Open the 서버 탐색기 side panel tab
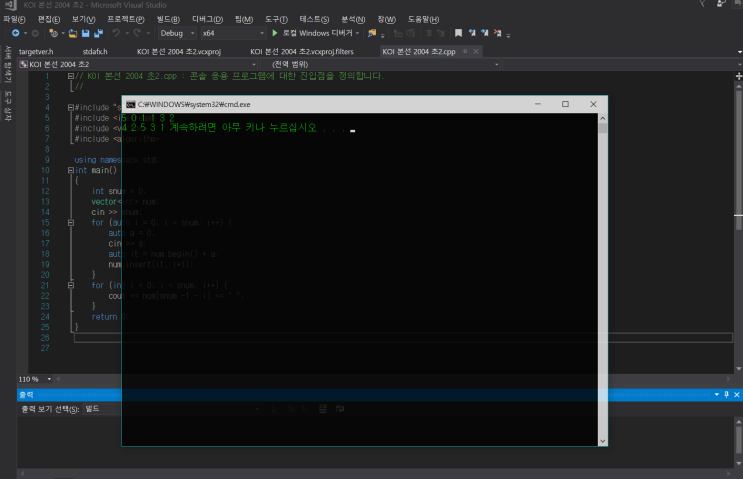 [x=8, y=64]
